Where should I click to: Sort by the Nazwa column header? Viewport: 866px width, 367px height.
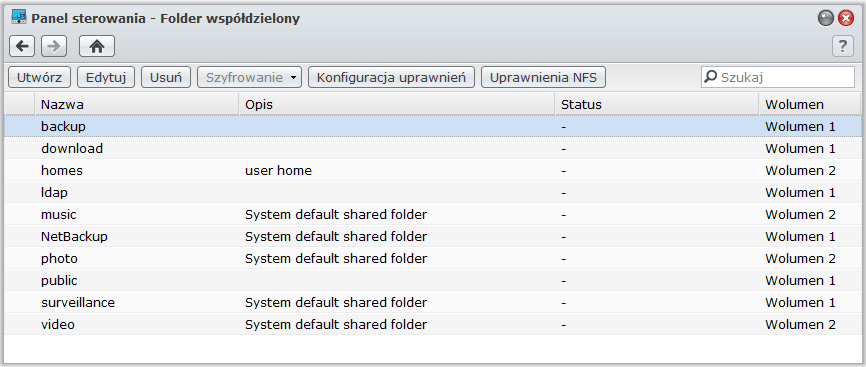(x=136, y=104)
